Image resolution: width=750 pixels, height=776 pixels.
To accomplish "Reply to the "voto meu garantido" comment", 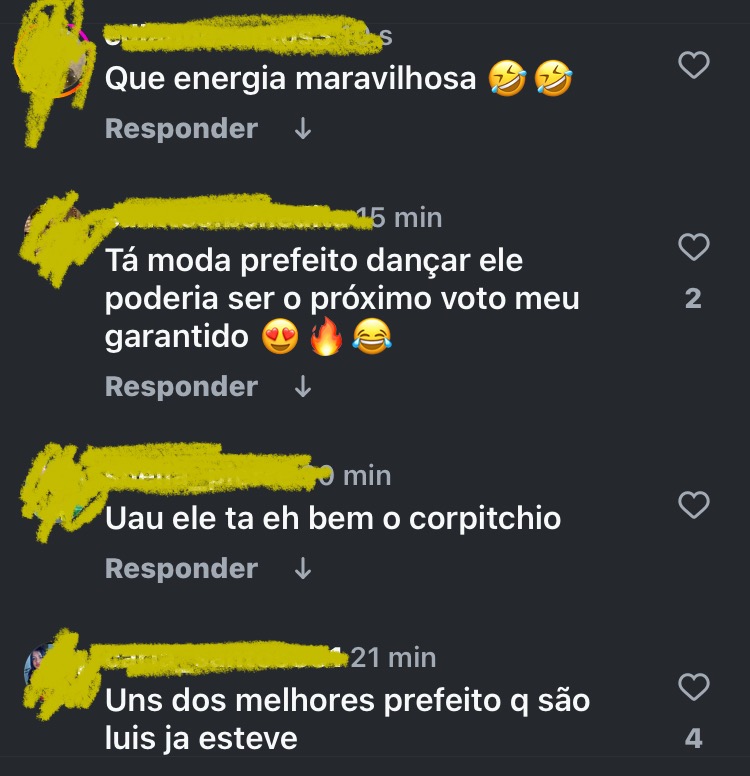I will tap(181, 387).
